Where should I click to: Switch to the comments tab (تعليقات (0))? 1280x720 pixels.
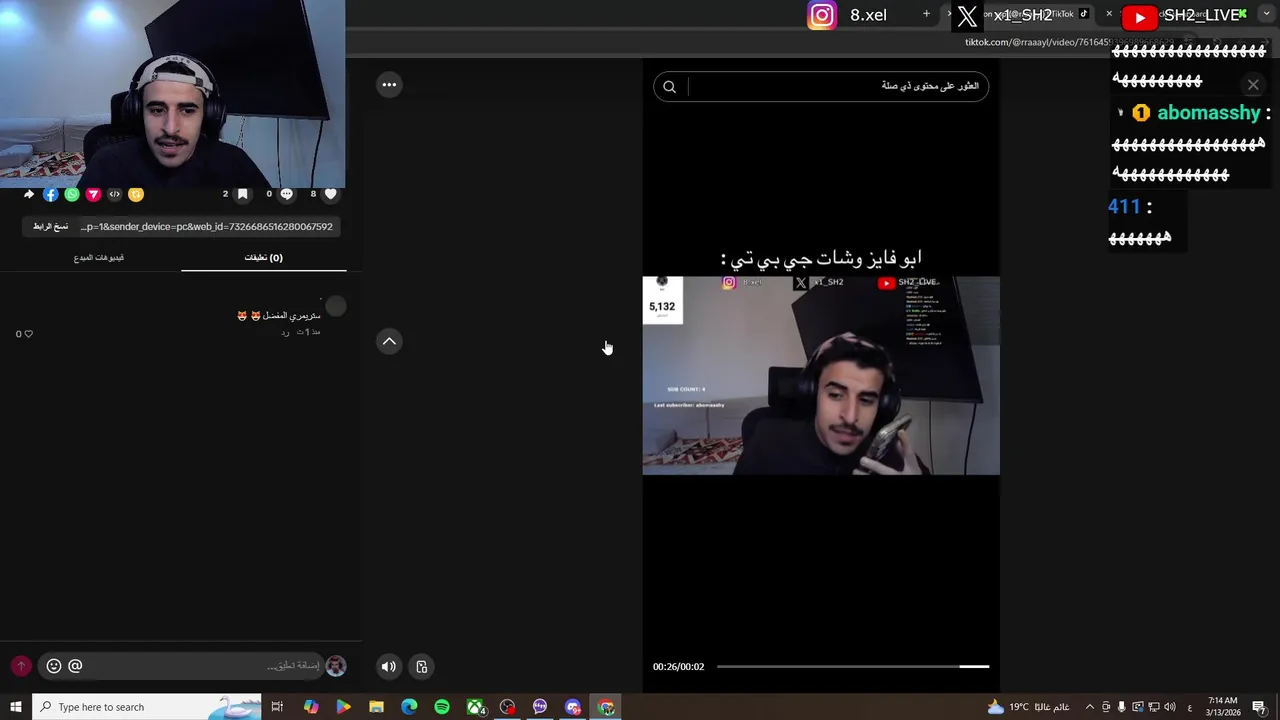point(264,258)
